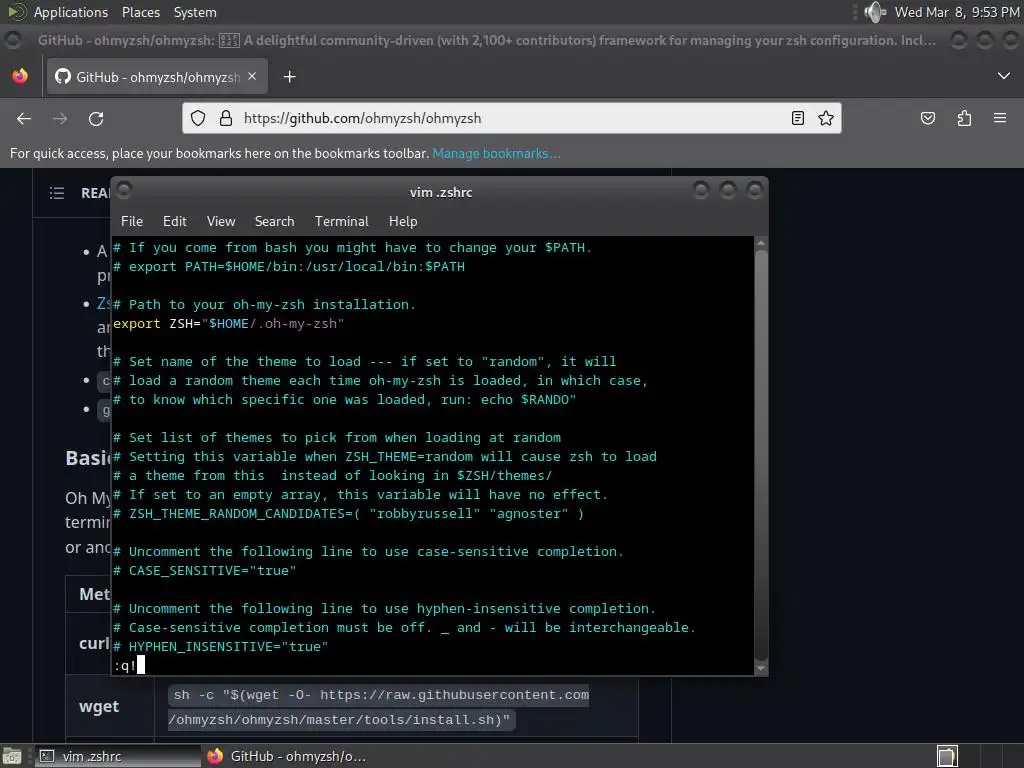Image resolution: width=1024 pixels, height=768 pixels.
Task: Open tracking protection shield icon
Action: 198,118
